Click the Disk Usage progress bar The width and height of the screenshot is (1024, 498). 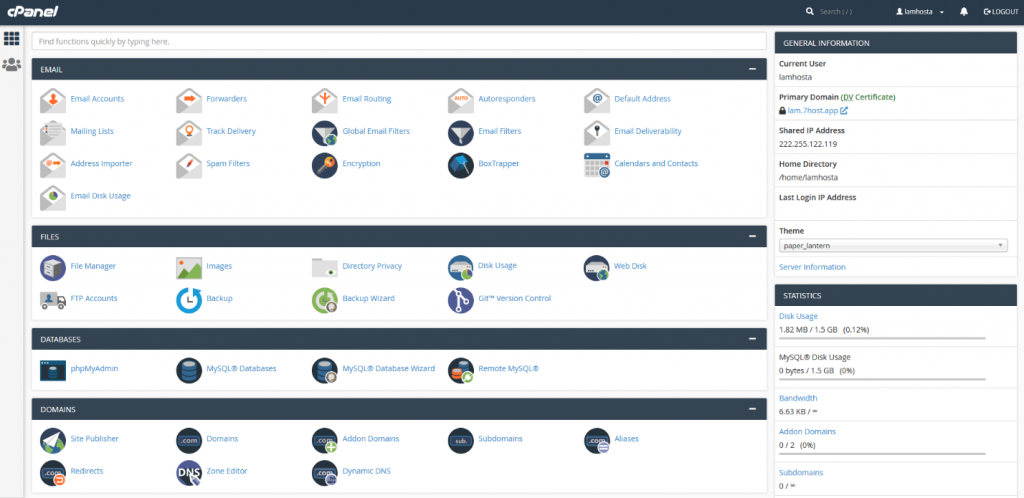882,338
